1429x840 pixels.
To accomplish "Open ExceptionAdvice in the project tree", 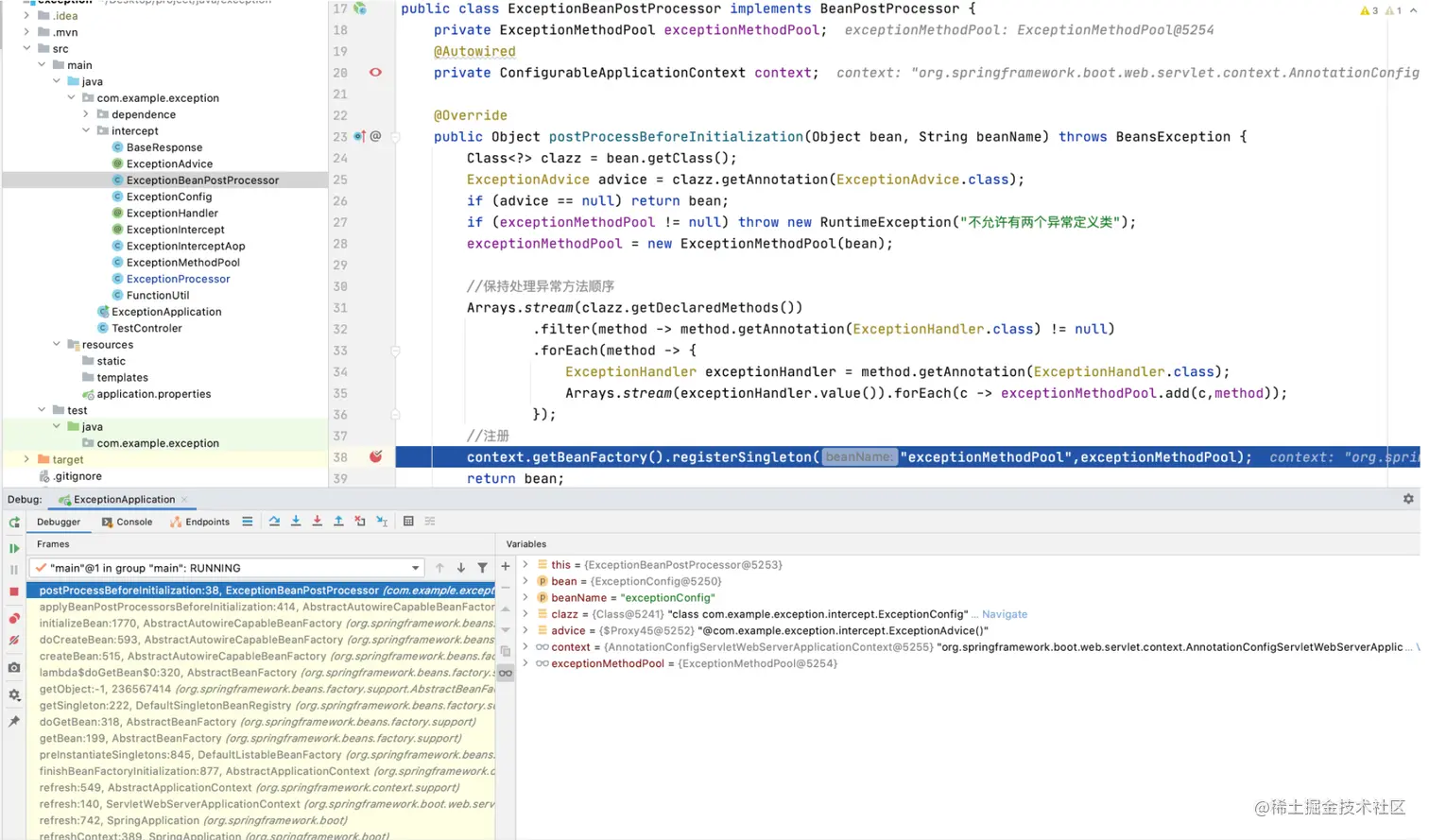I will (169, 163).
